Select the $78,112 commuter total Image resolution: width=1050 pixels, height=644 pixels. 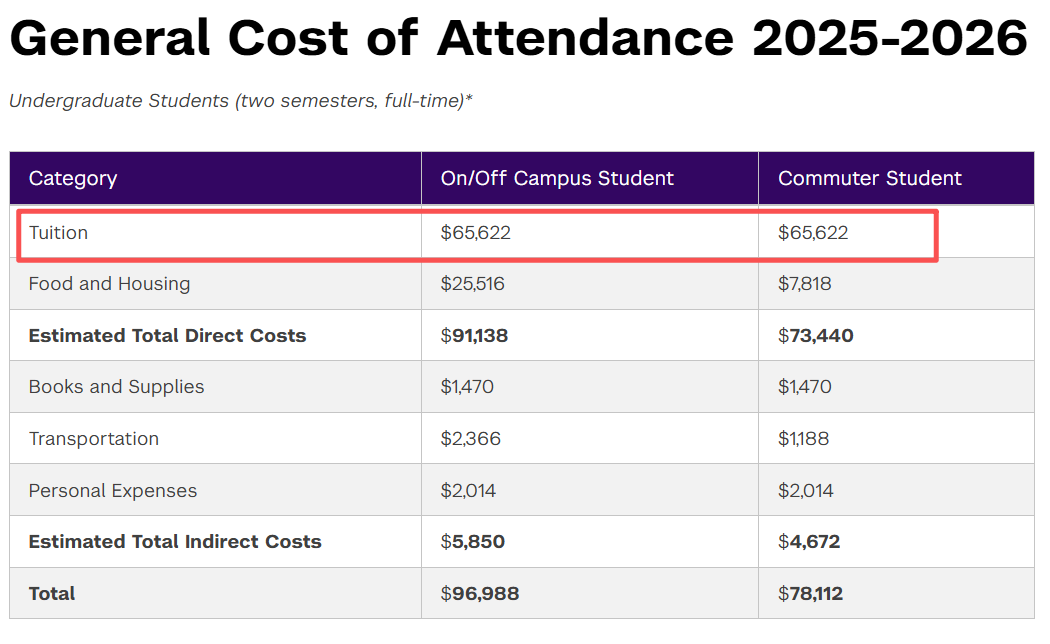point(810,594)
